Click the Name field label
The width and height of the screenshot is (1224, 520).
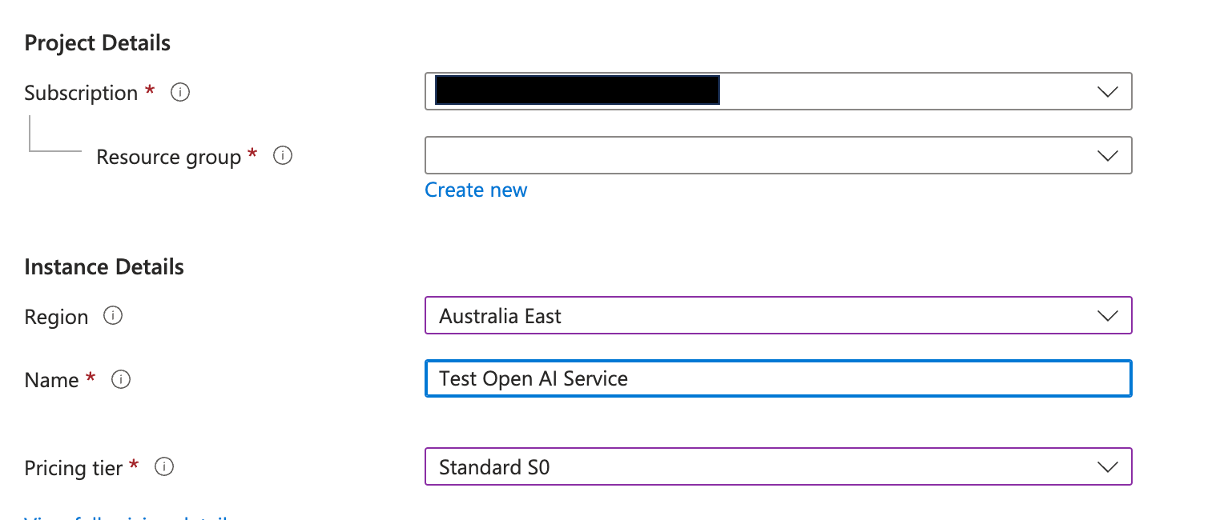[51, 380]
